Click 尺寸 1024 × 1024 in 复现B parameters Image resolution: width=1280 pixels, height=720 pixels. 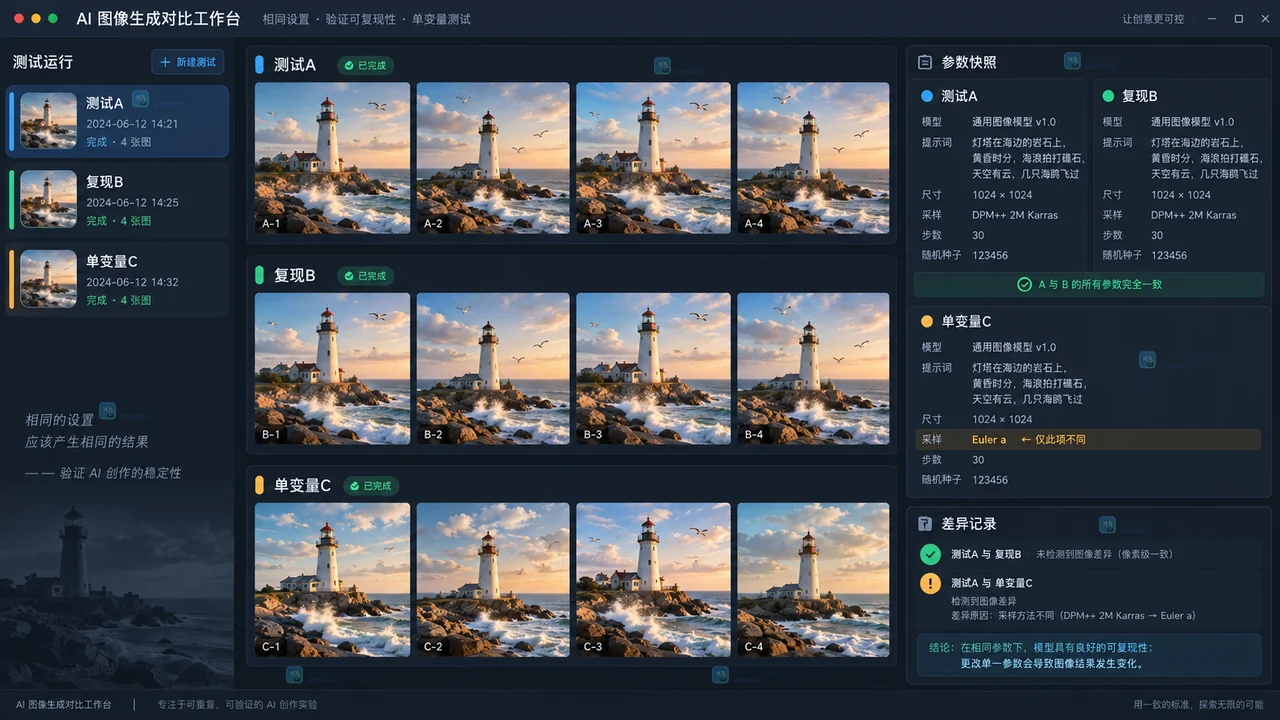pos(1157,195)
